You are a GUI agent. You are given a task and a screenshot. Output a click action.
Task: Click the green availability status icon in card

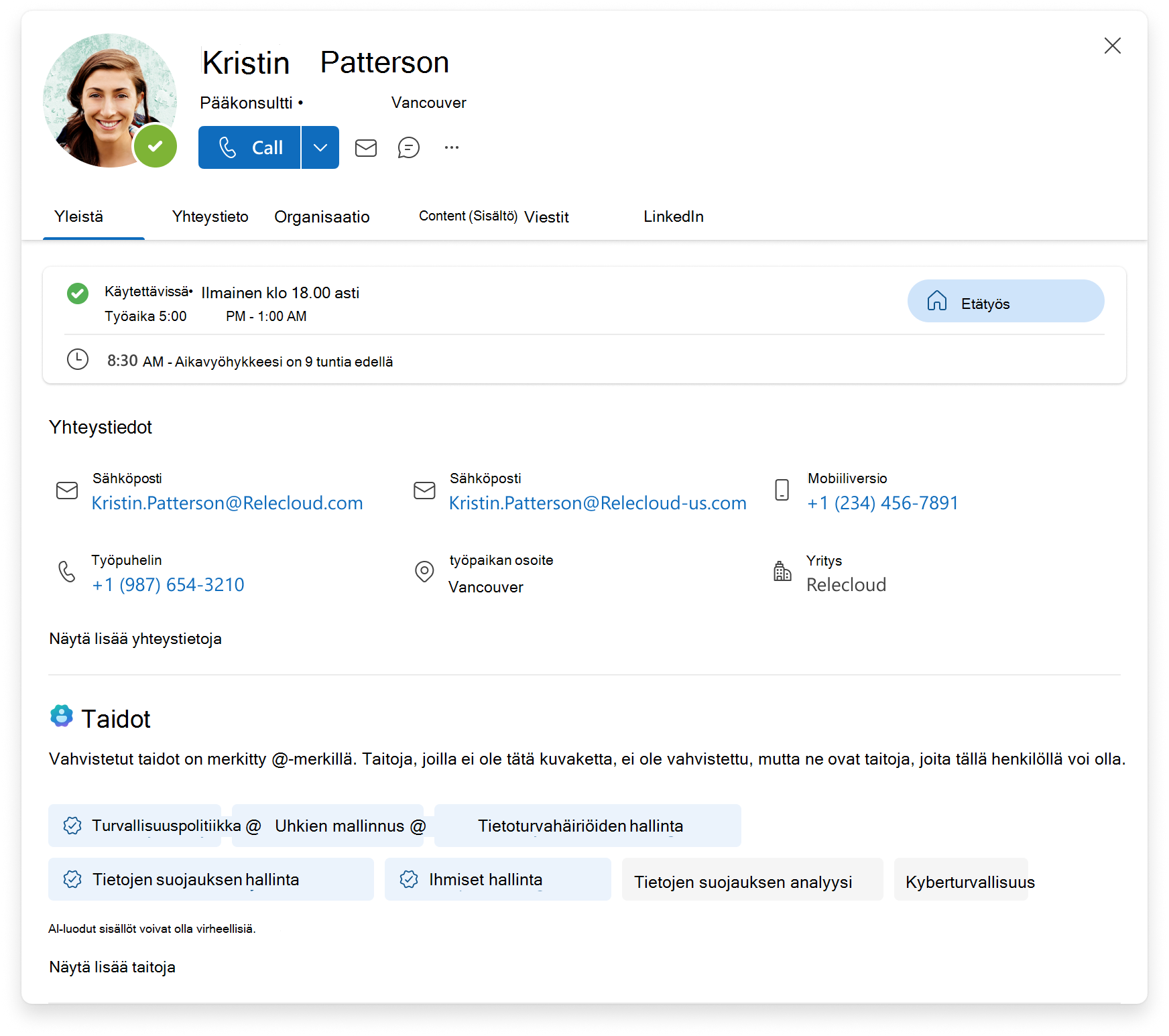tap(78, 294)
